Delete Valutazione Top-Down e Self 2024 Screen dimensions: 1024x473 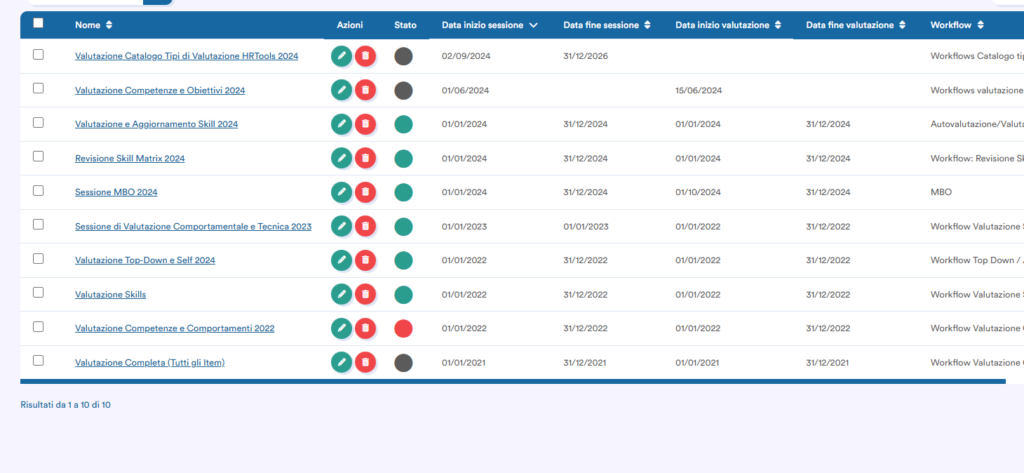pos(365,260)
